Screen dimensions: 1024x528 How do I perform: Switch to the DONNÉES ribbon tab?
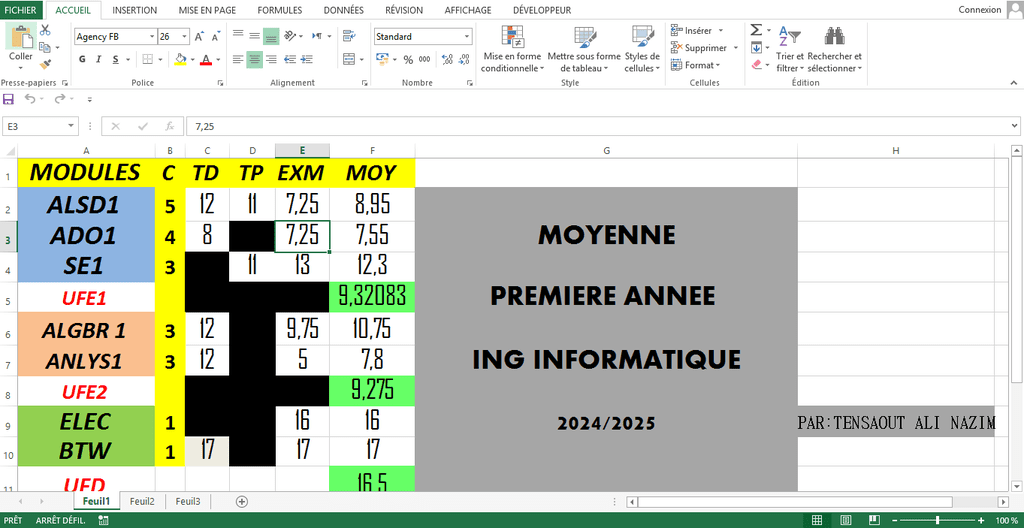344,10
